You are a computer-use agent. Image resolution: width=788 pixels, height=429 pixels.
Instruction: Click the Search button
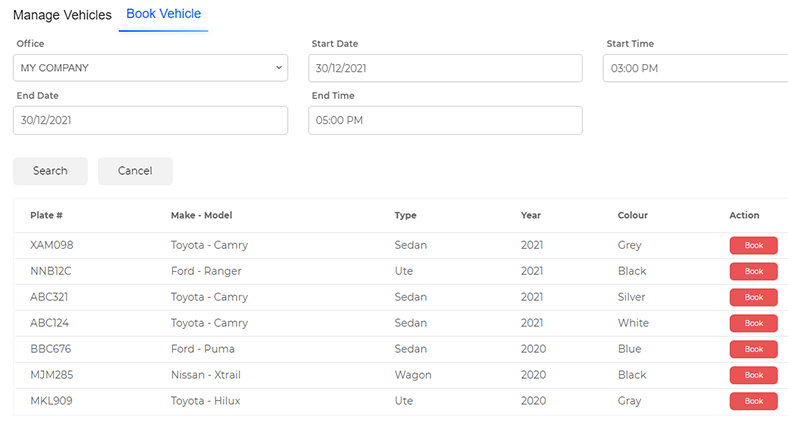point(50,171)
